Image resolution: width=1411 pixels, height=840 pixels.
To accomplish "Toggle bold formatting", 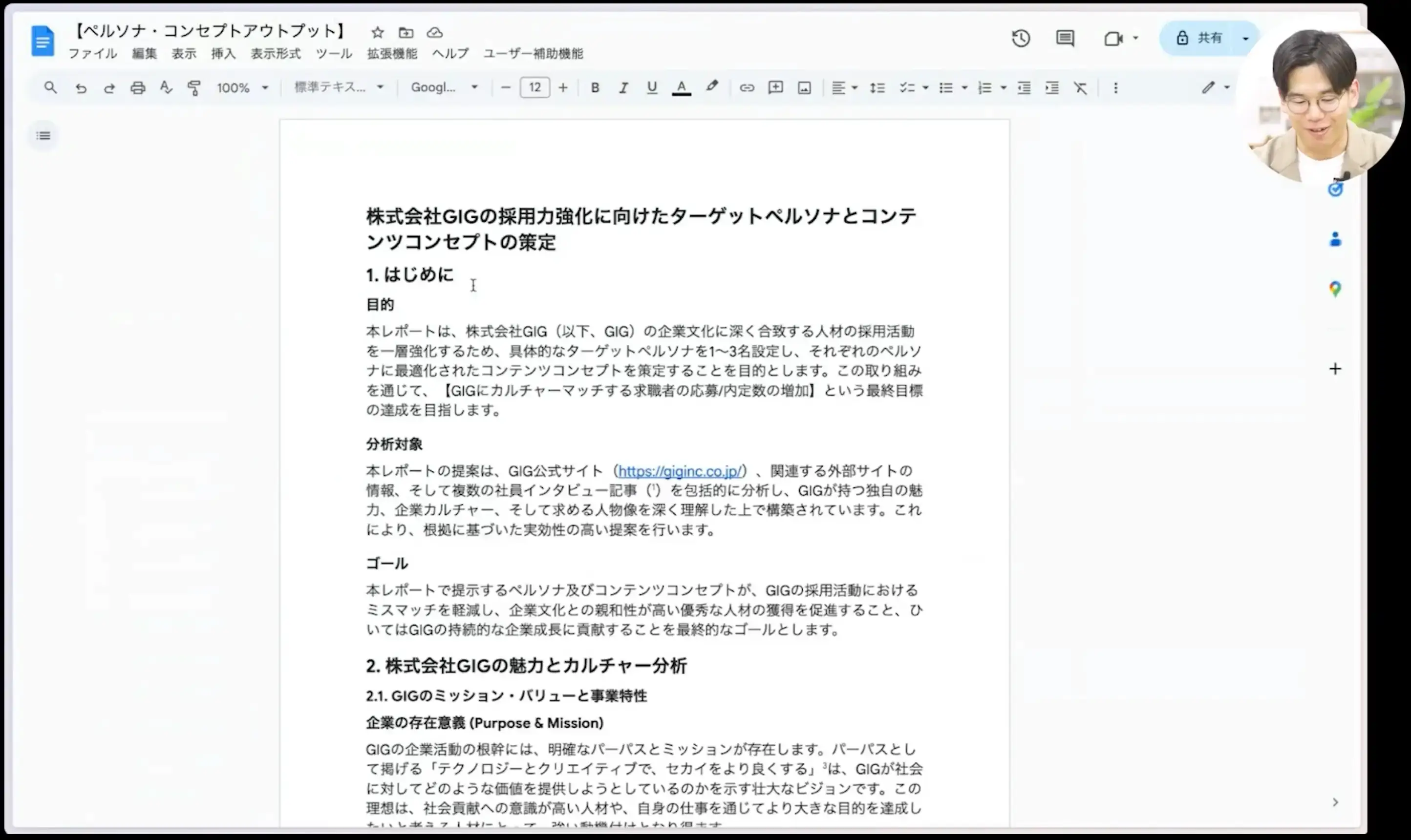I will (595, 87).
